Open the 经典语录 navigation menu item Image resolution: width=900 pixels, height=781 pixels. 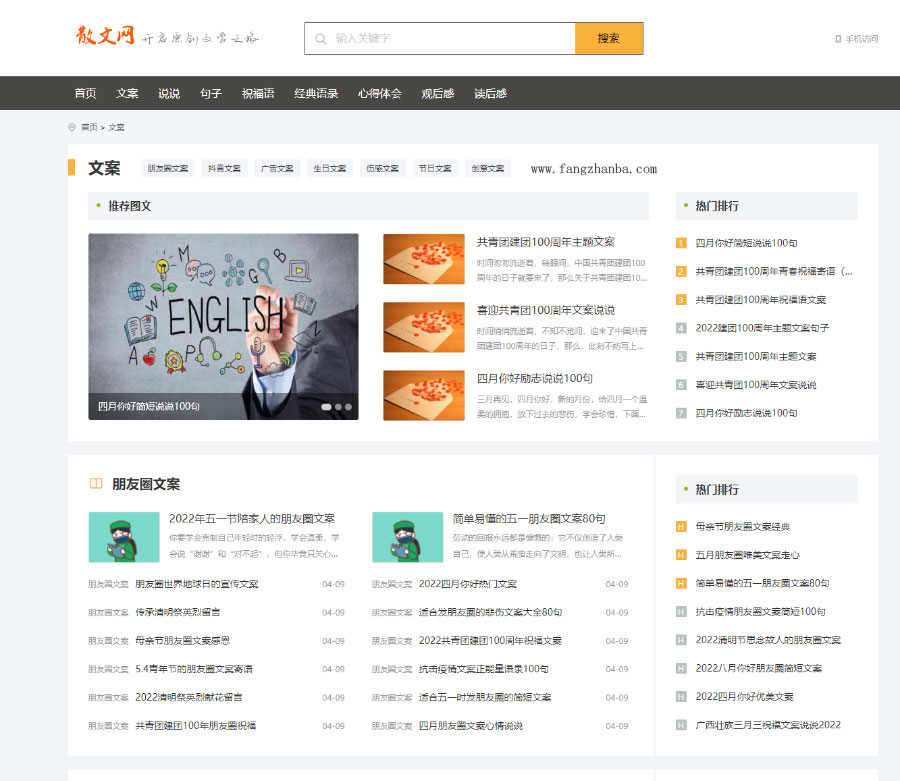coord(316,93)
